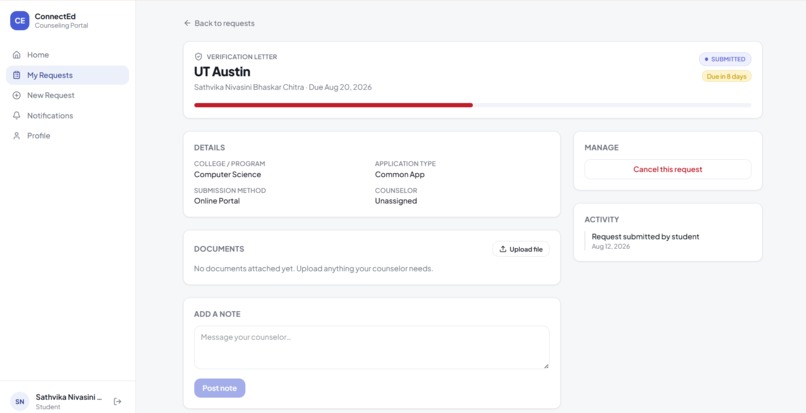The image size is (806, 413).
Task: Click the Profile person icon
Action: [16, 136]
